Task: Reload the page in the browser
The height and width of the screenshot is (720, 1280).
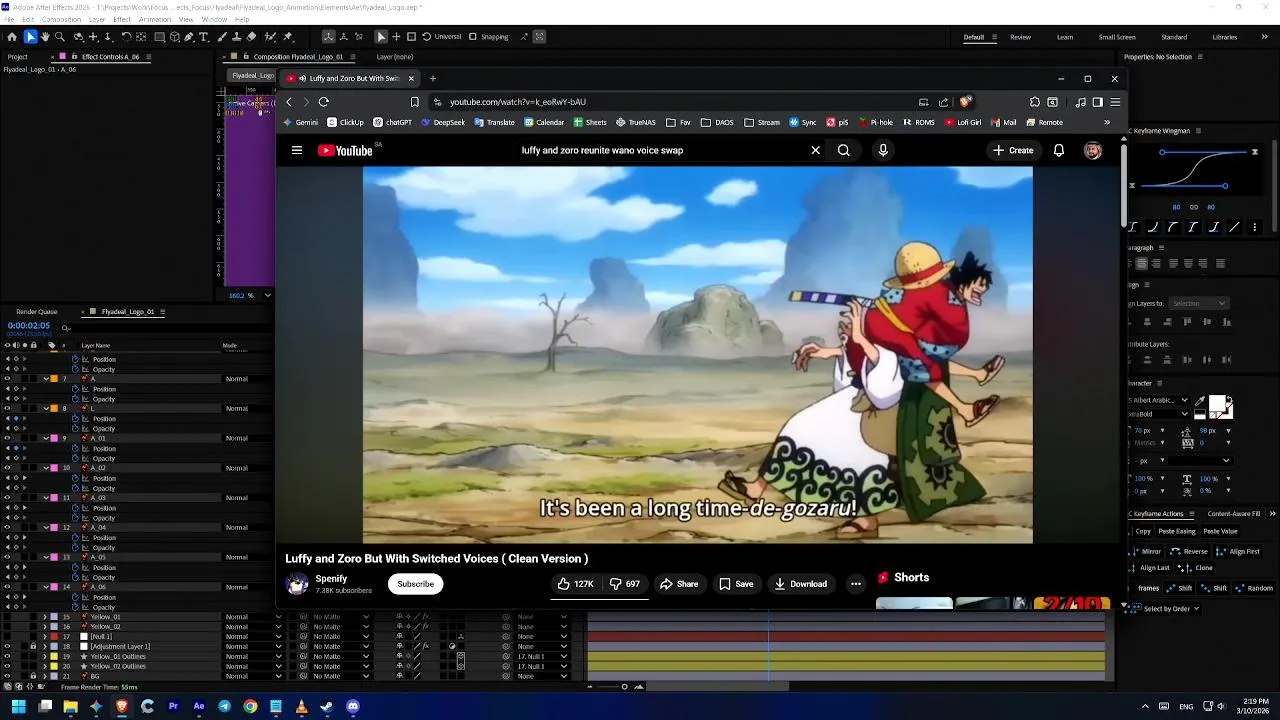Action: coord(323,101)
